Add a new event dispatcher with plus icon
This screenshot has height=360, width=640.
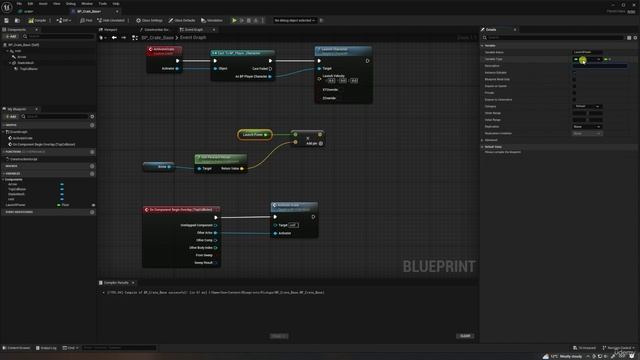coord(92,212)
